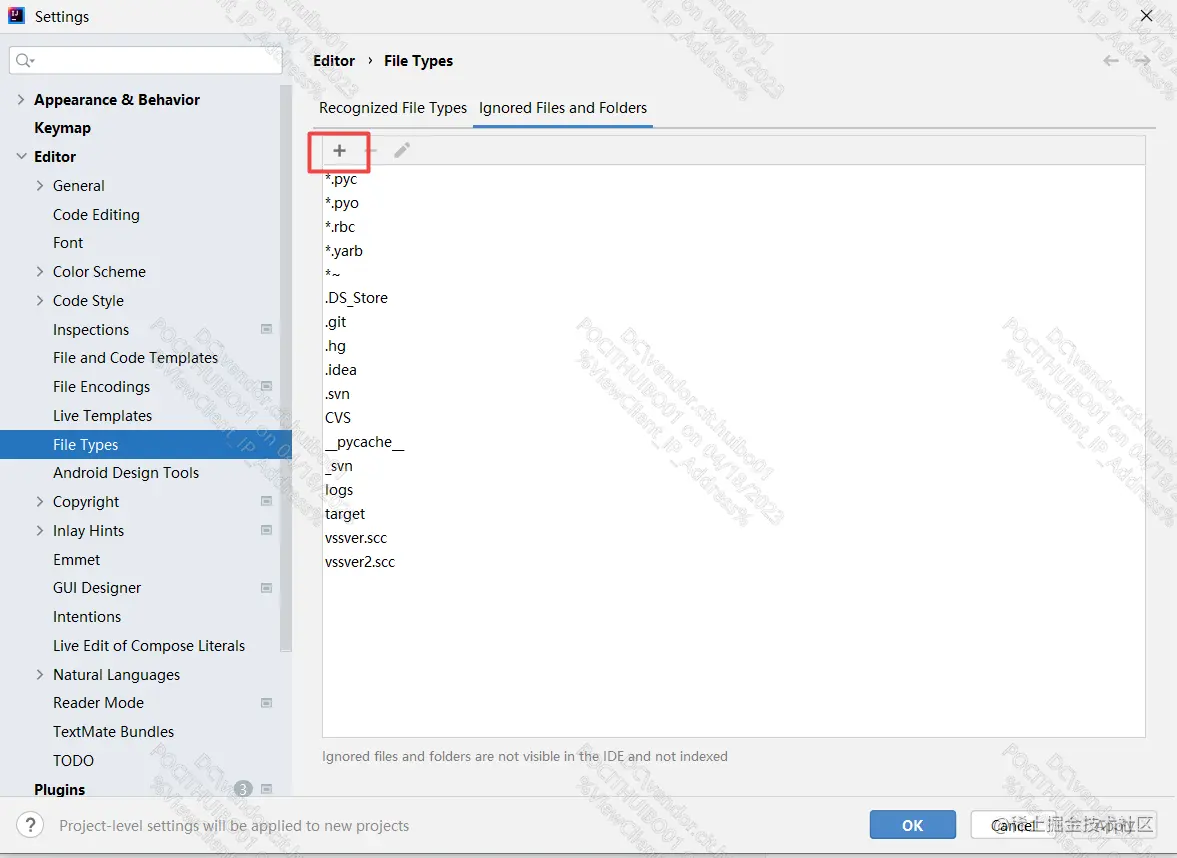
Task: Select the *~ pattern
Action: (x=333, y=274)
